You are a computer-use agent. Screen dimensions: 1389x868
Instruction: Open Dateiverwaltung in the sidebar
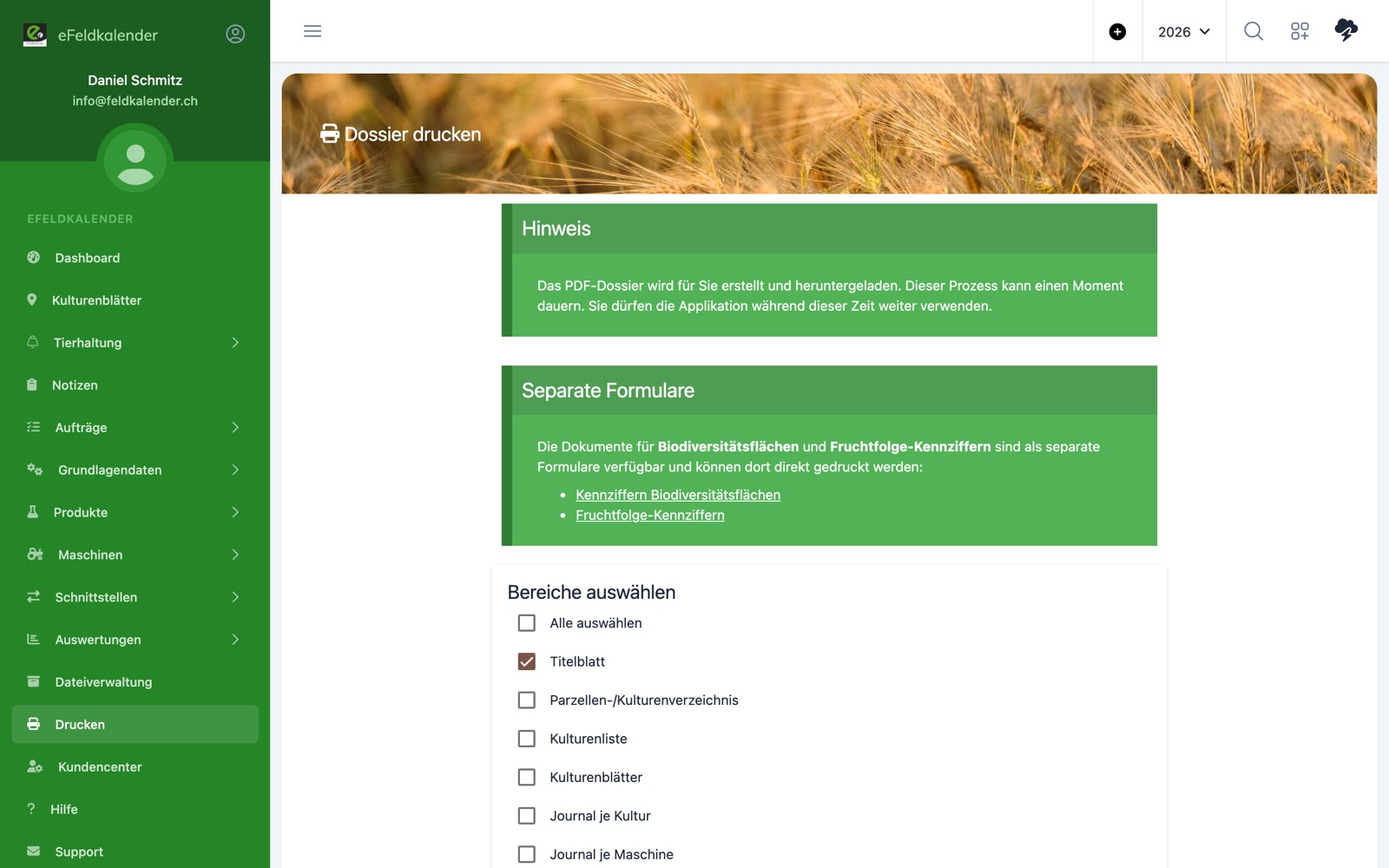pyautogui.click(x=135, y=681)
